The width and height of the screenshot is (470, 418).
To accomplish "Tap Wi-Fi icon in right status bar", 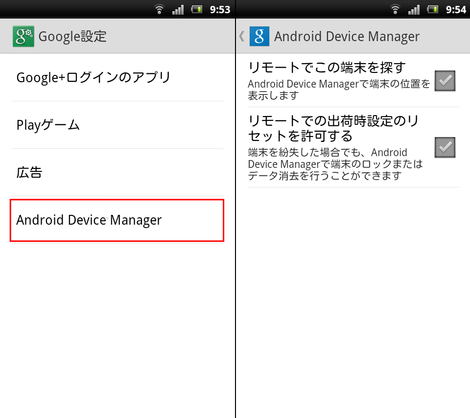I will click(395, 9).
